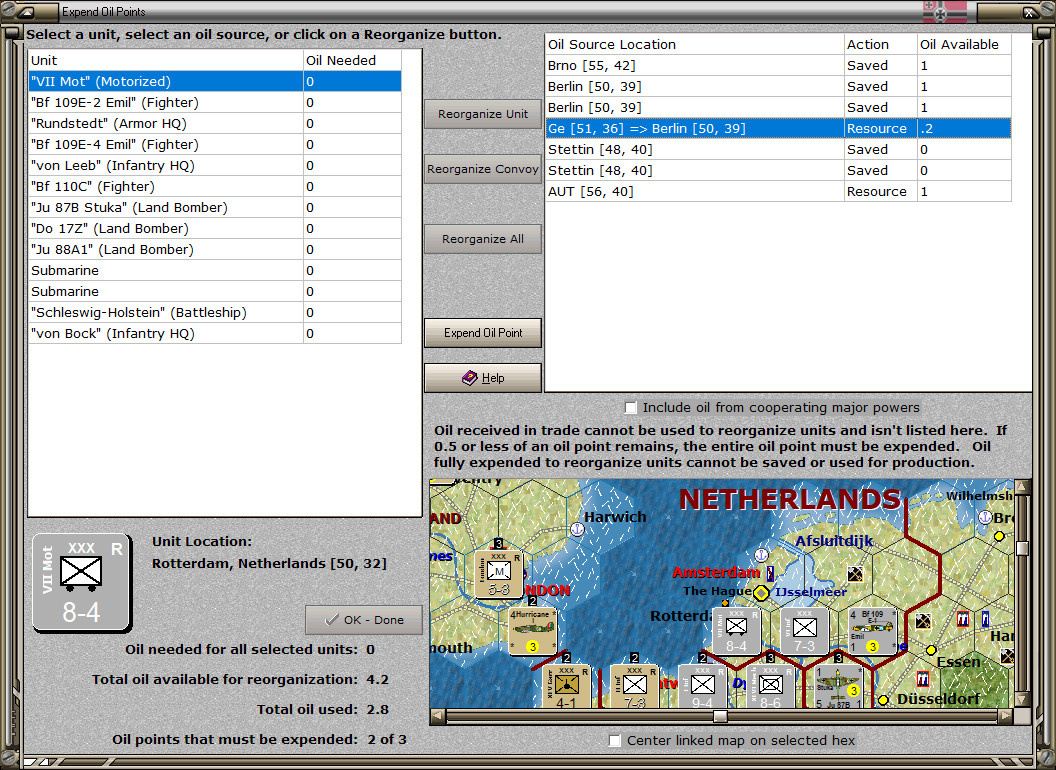Select "Ju 87B Stuka" (Land Bomber) row

(x=215, y=207)
